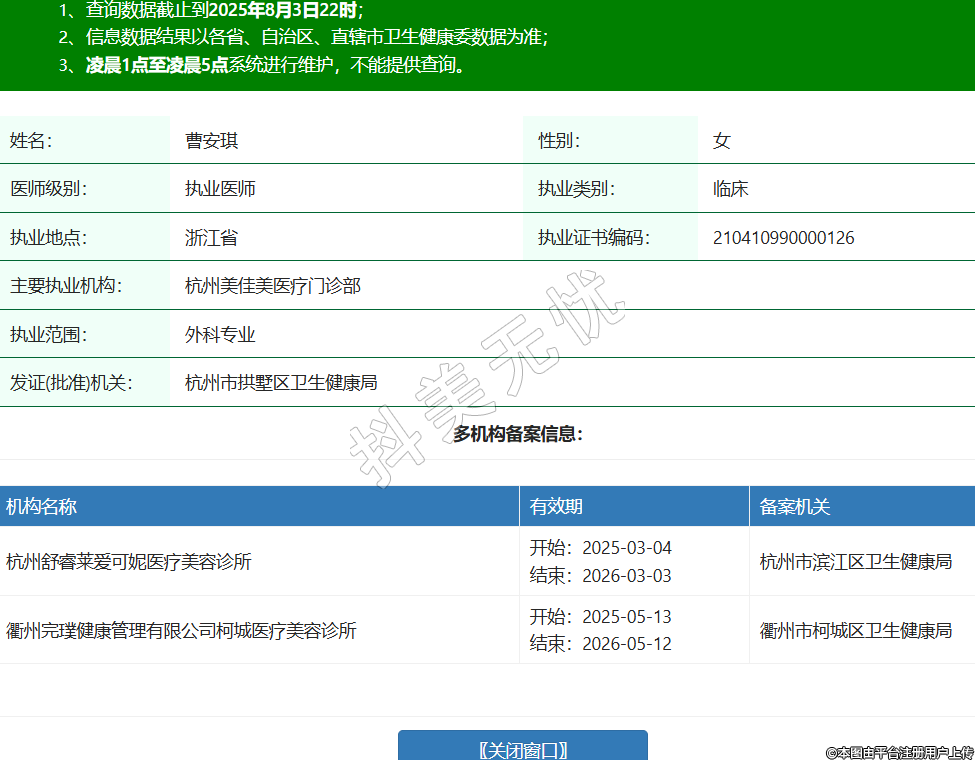Image resolution: width=975 pixels, height=760 pixels.
Task: Select certificate number 210410990000126
Action: pyautogui.click(x=783, y=238)
